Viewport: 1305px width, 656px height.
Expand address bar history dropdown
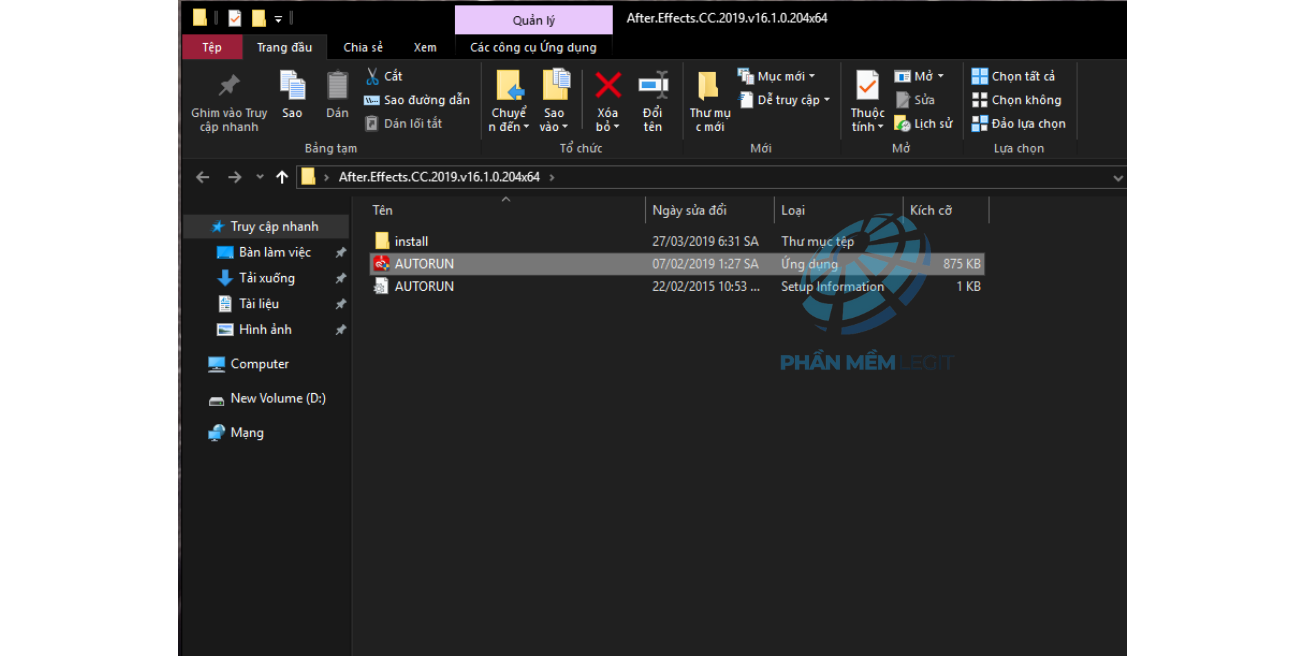tap(1118, 178)
